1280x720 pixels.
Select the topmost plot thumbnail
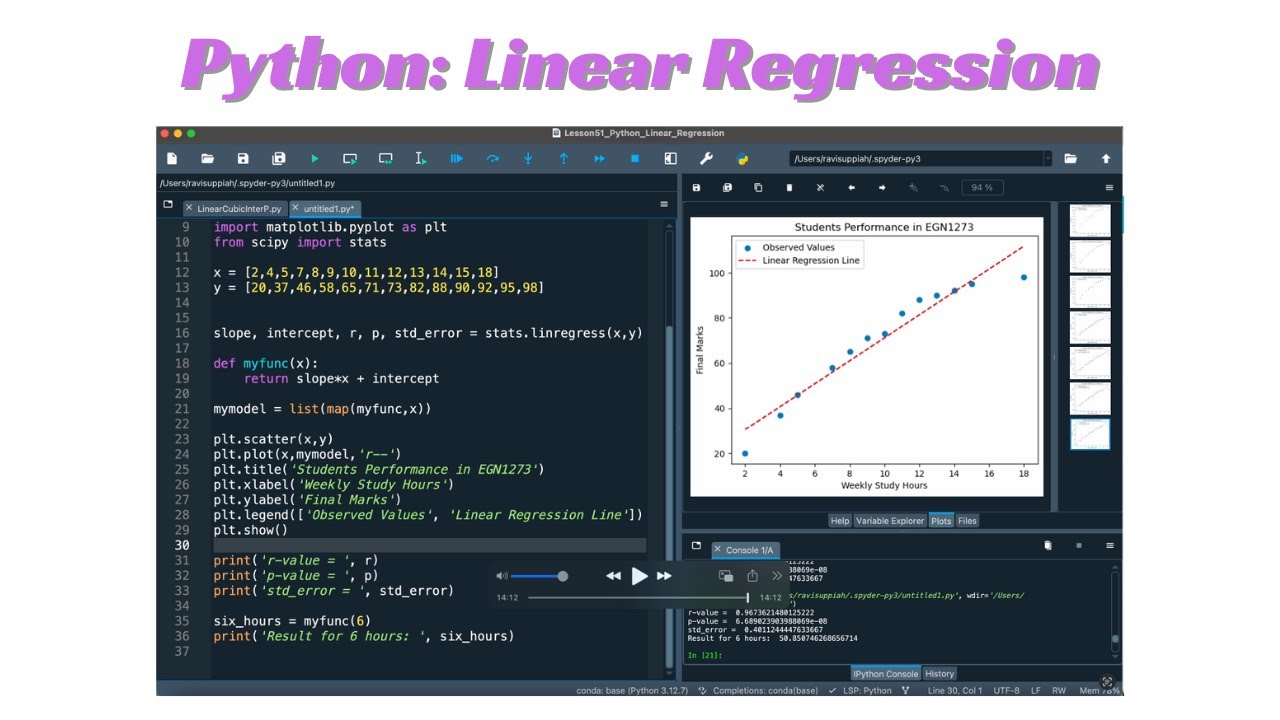pos(1090,220)
